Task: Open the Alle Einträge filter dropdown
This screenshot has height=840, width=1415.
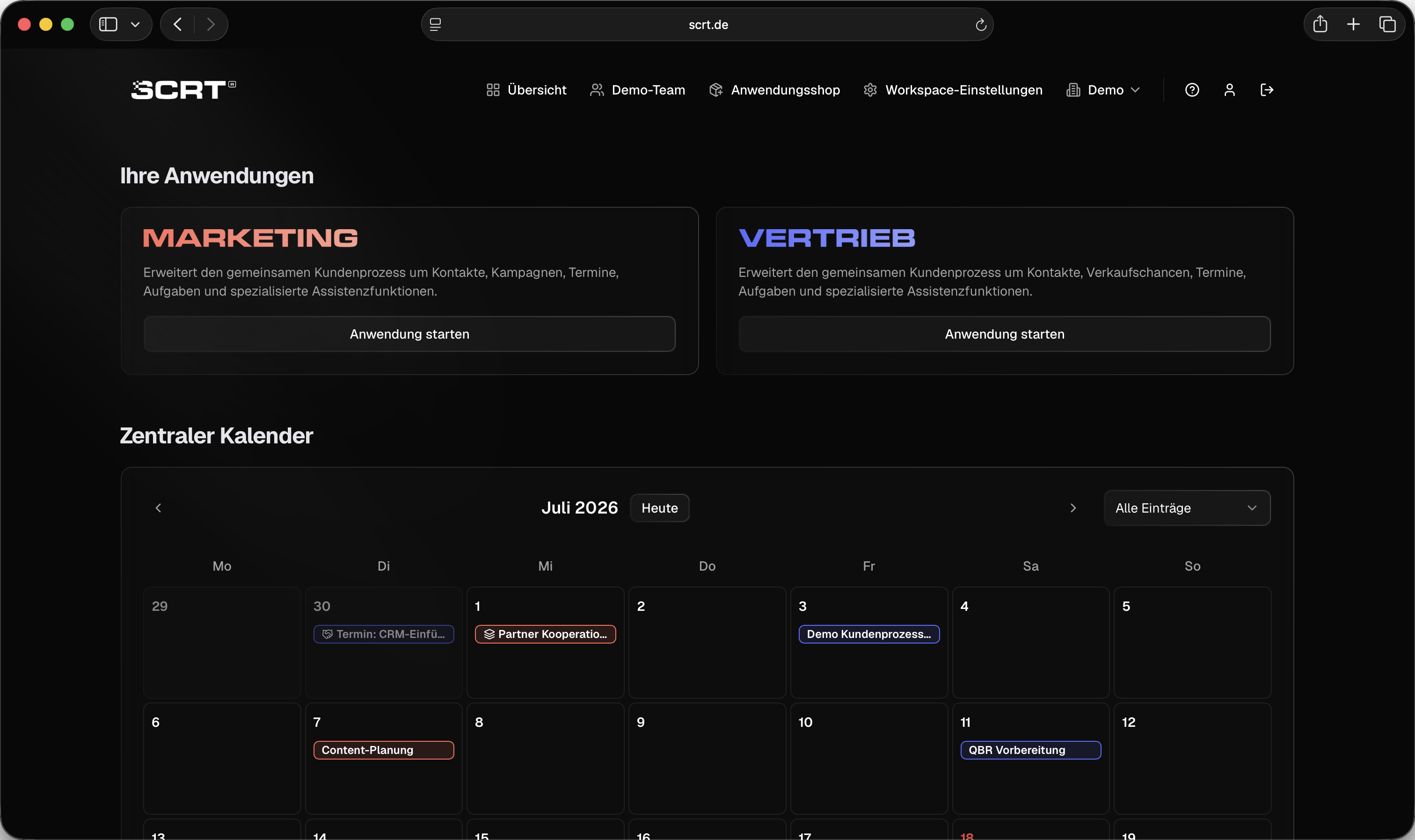Action: (1187, 508)
